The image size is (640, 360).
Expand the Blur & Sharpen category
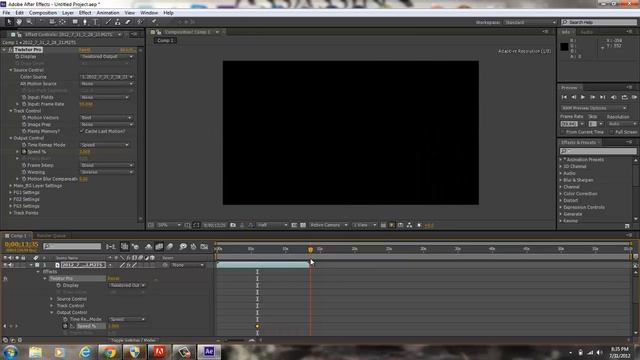561,180
